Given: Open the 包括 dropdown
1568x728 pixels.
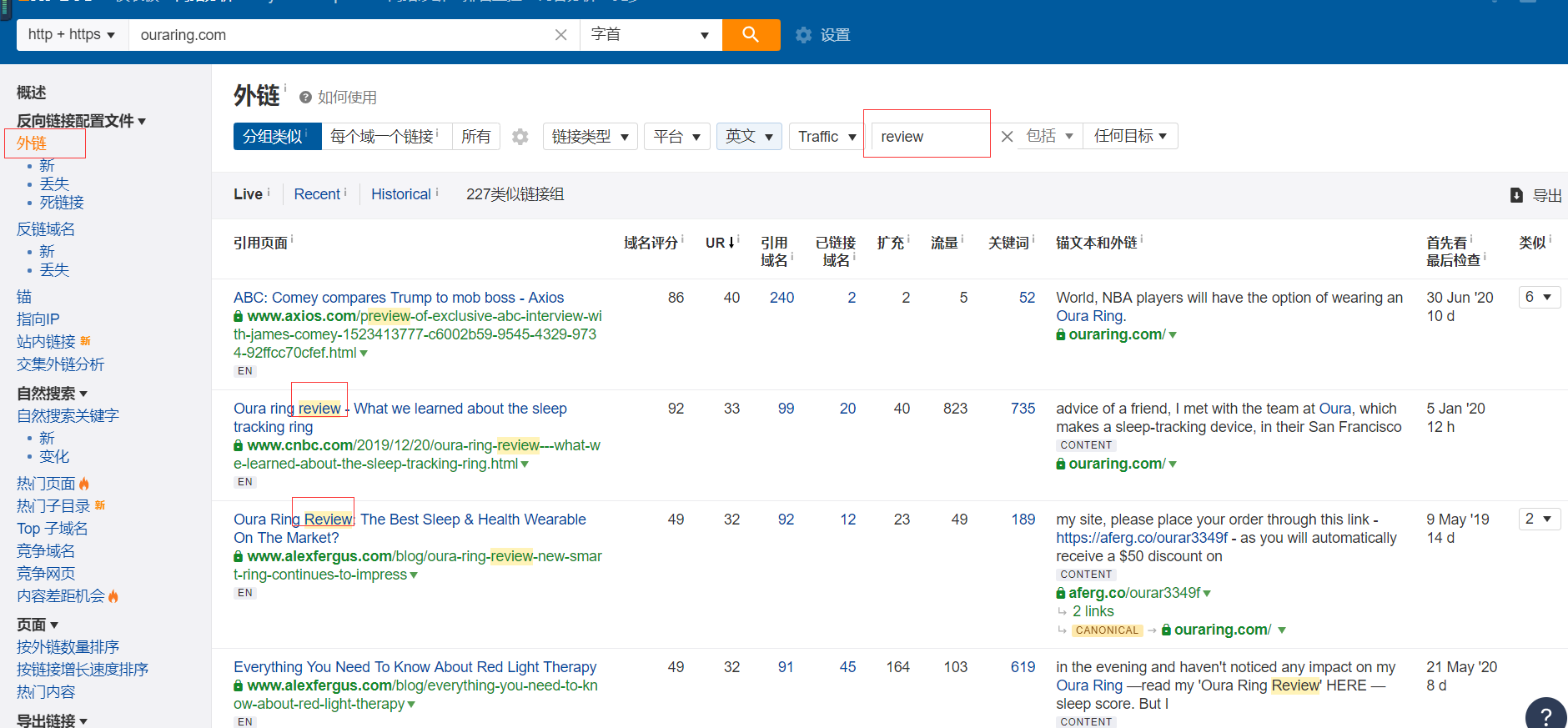Looking at the screenshot, I should point(1049,137).
